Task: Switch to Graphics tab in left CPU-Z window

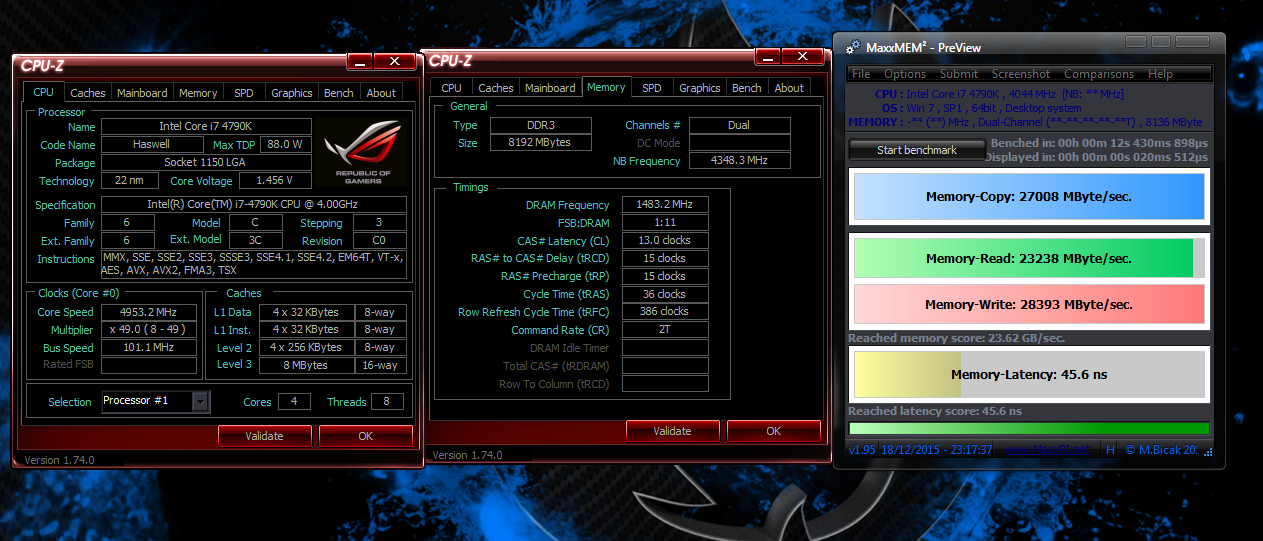Action: (292, 93)
